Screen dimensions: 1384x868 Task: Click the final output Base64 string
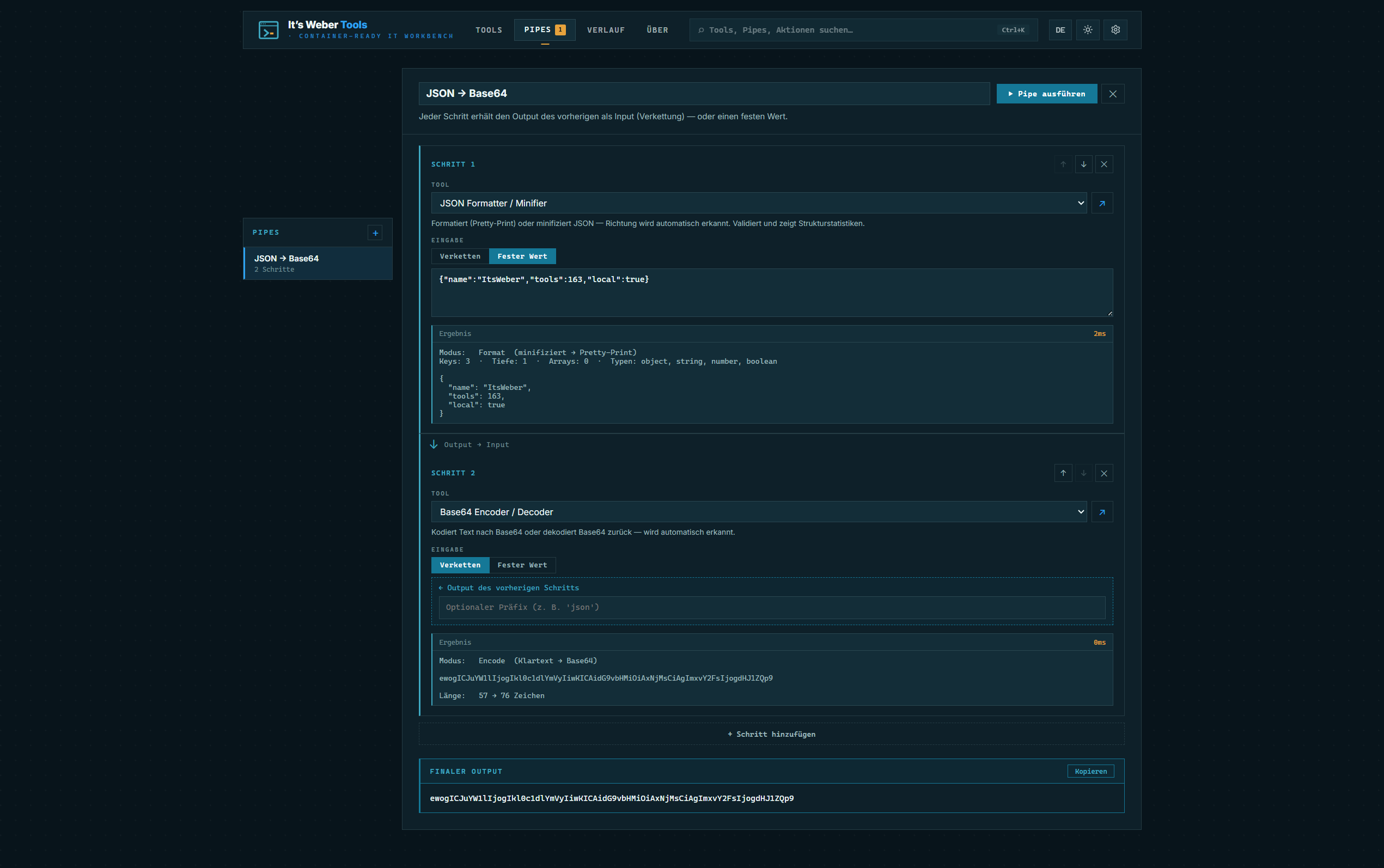(x=612, y=798)
